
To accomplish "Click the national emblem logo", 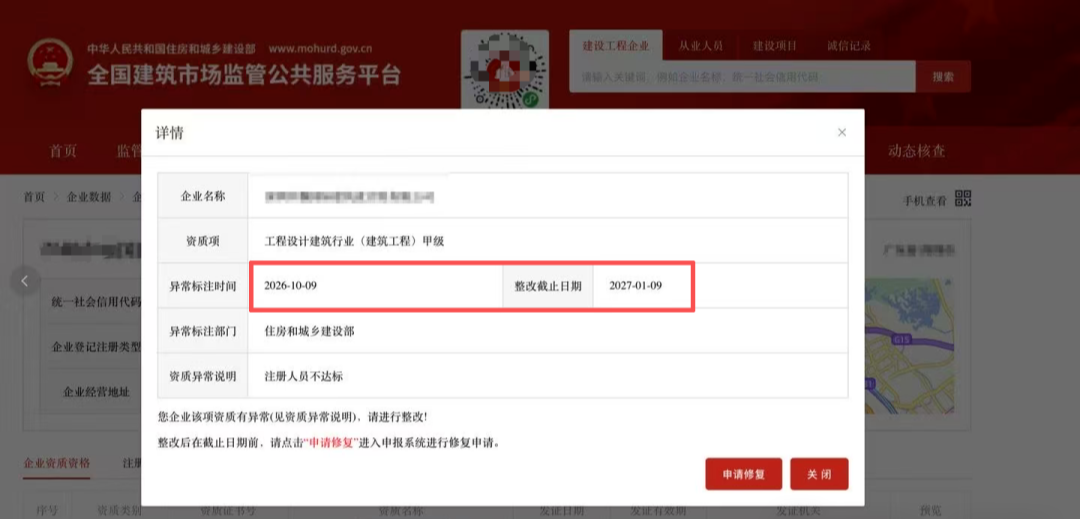I will 50,63.
